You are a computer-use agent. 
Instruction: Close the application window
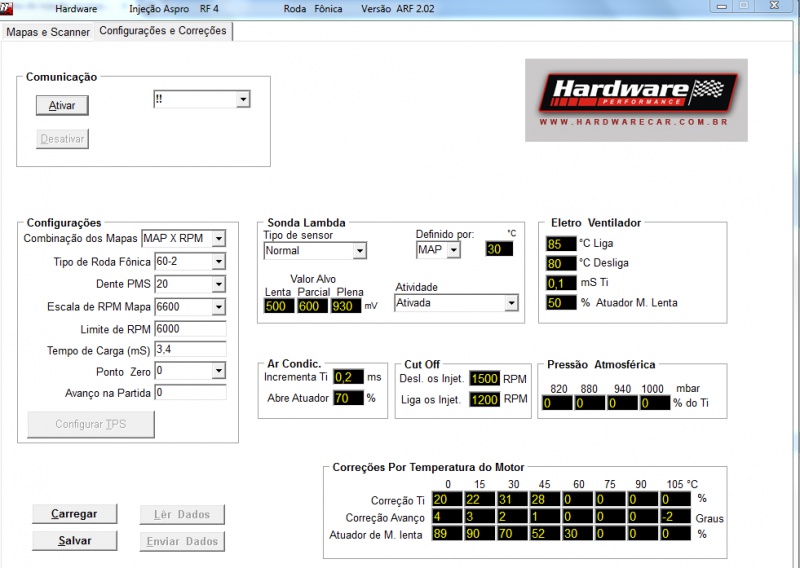774,6
